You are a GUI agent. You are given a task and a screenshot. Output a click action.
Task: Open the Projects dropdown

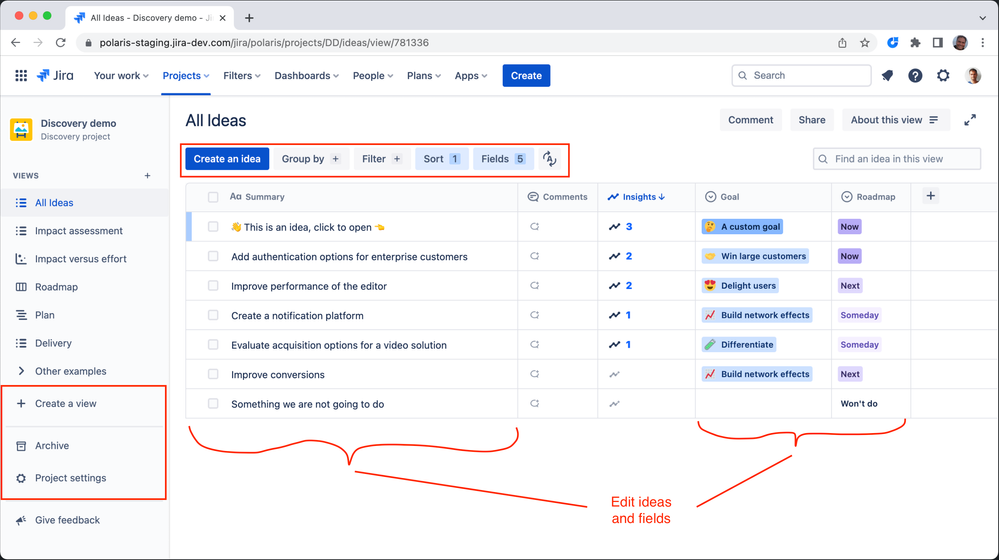185,75
